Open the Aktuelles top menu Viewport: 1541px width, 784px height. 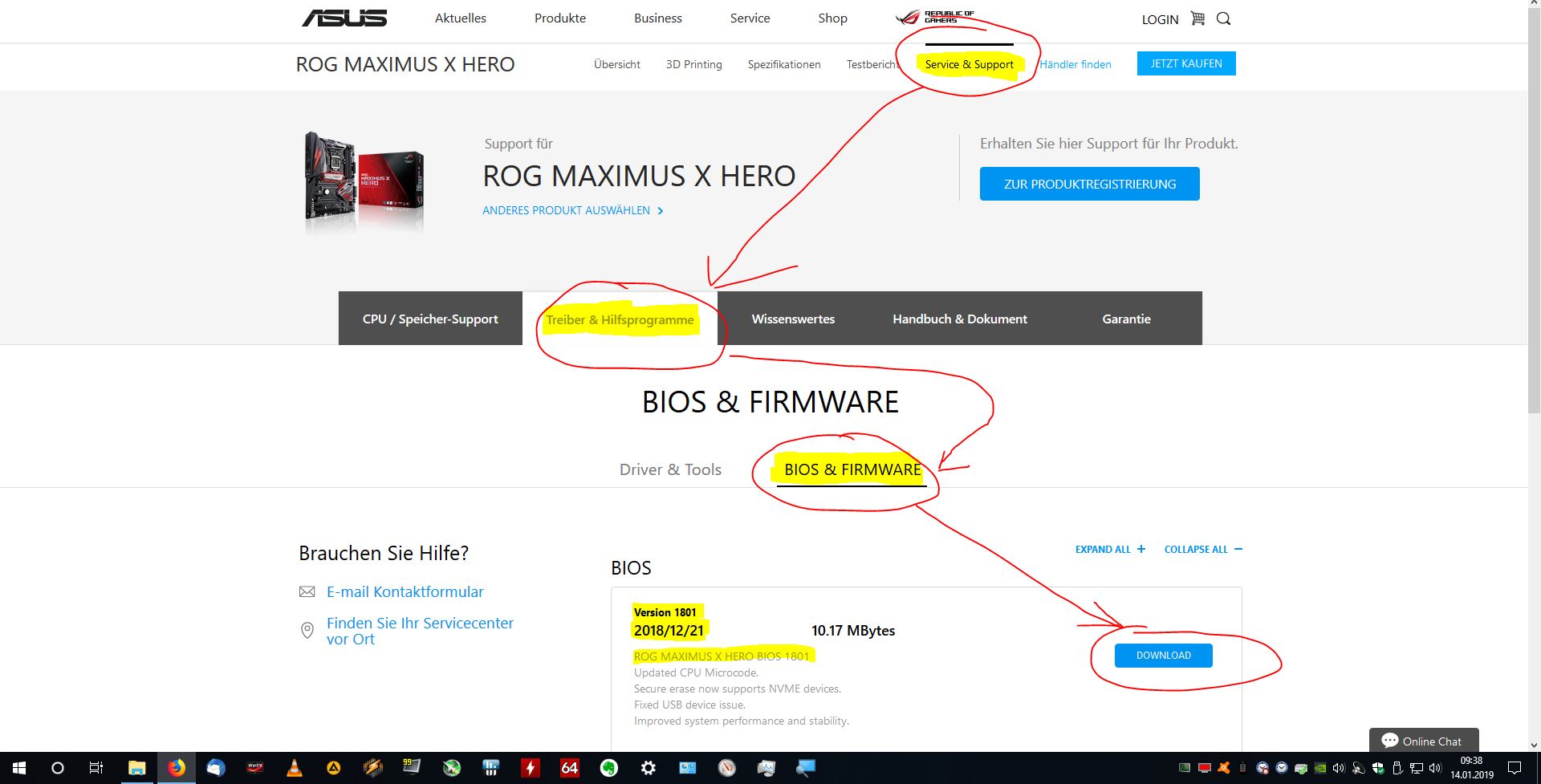(x=461, y=18)
